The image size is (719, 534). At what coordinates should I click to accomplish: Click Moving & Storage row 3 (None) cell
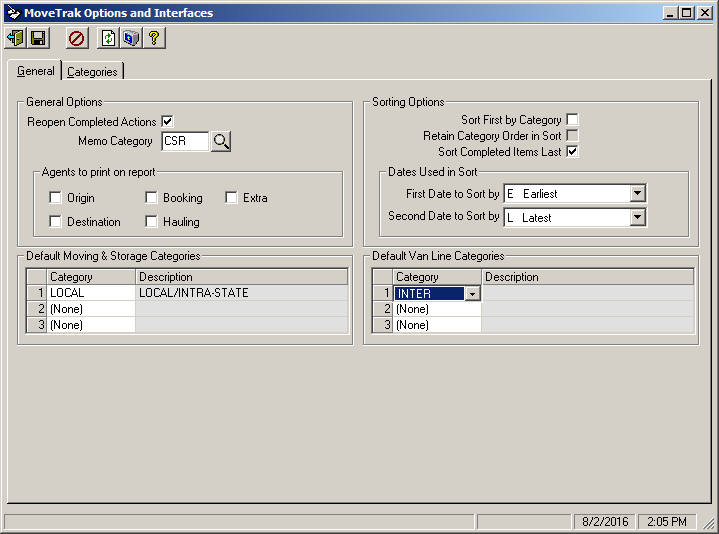(x=91, y=325)
